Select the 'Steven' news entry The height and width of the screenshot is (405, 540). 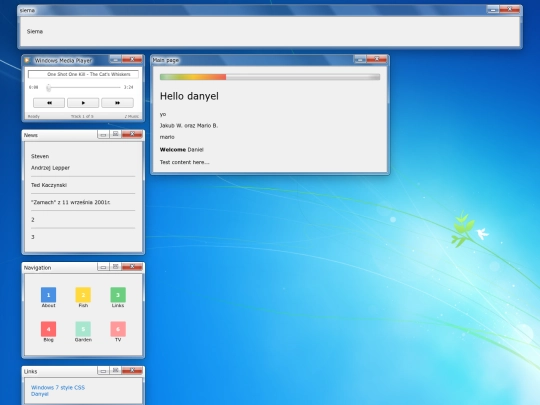pyautogui.click(x=40, y=156)
